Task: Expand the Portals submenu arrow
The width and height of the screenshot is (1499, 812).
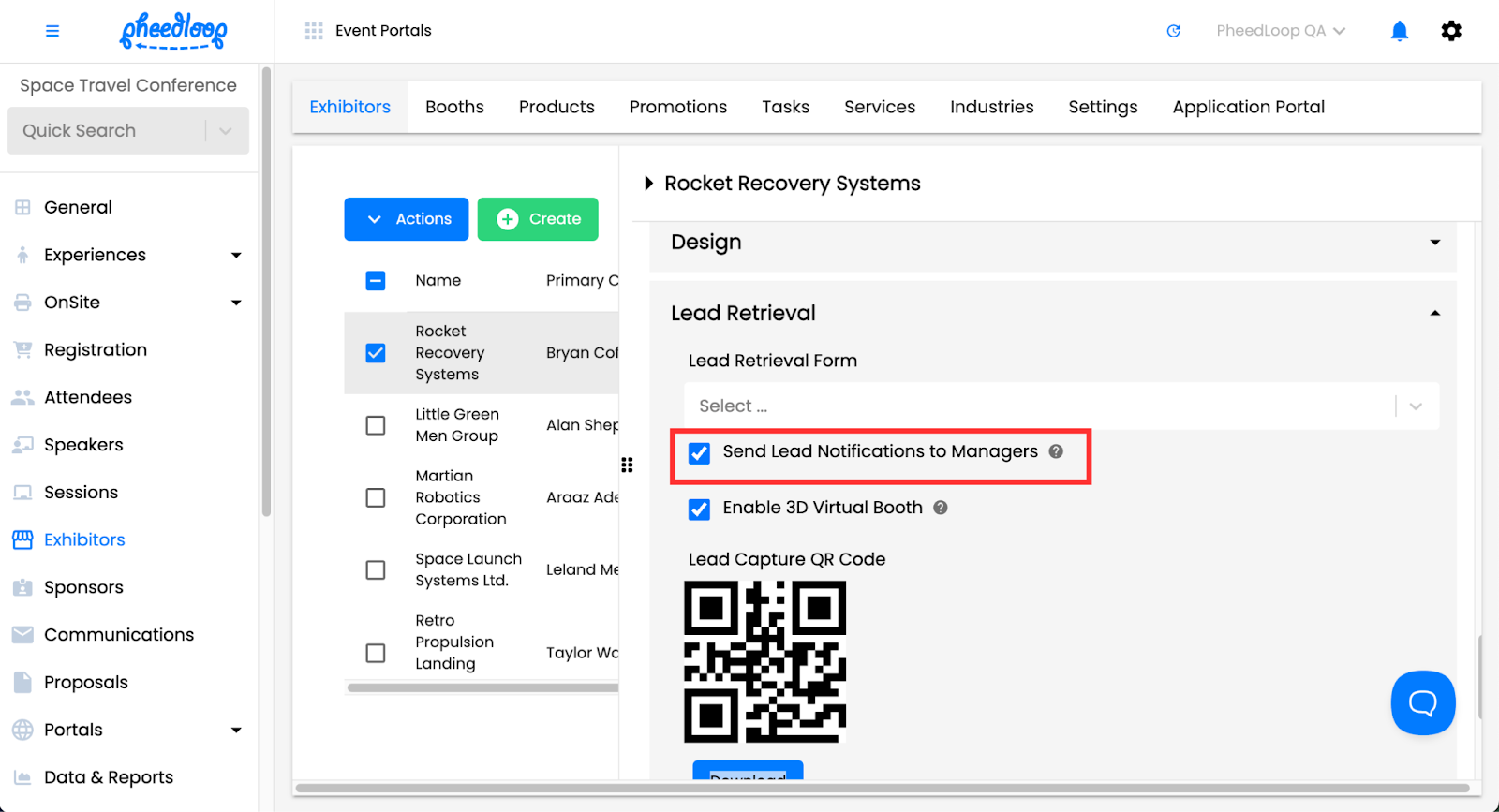Action: pos(236,730)
